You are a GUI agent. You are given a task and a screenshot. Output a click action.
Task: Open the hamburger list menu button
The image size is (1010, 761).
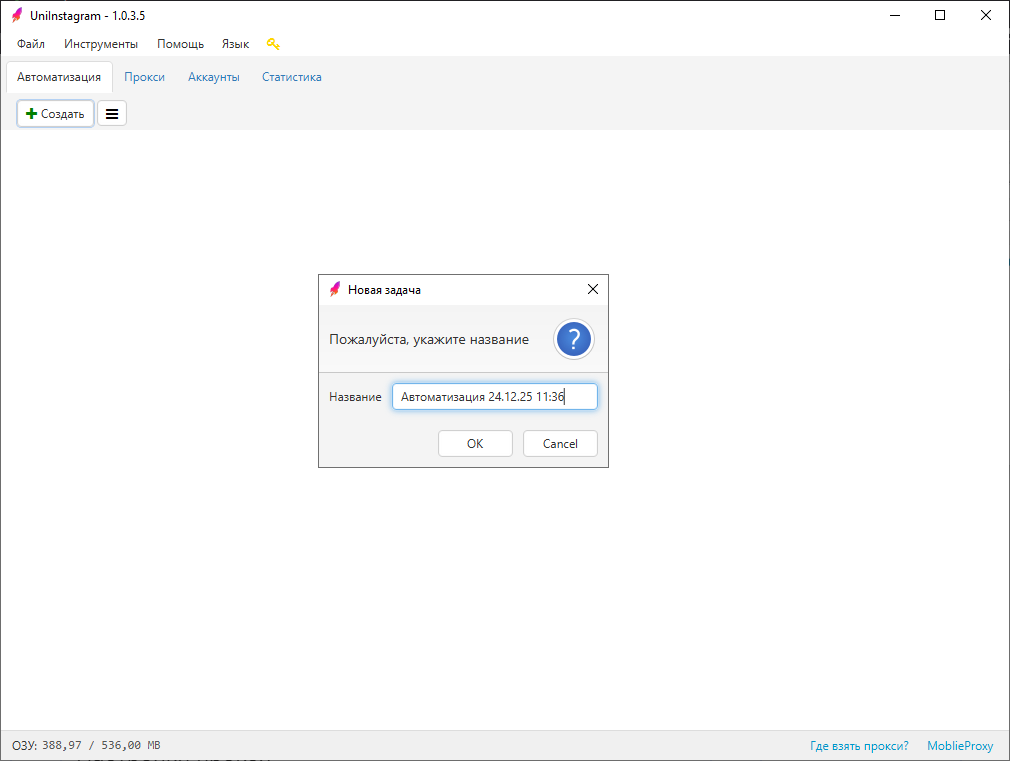click(x=112, y=114)
